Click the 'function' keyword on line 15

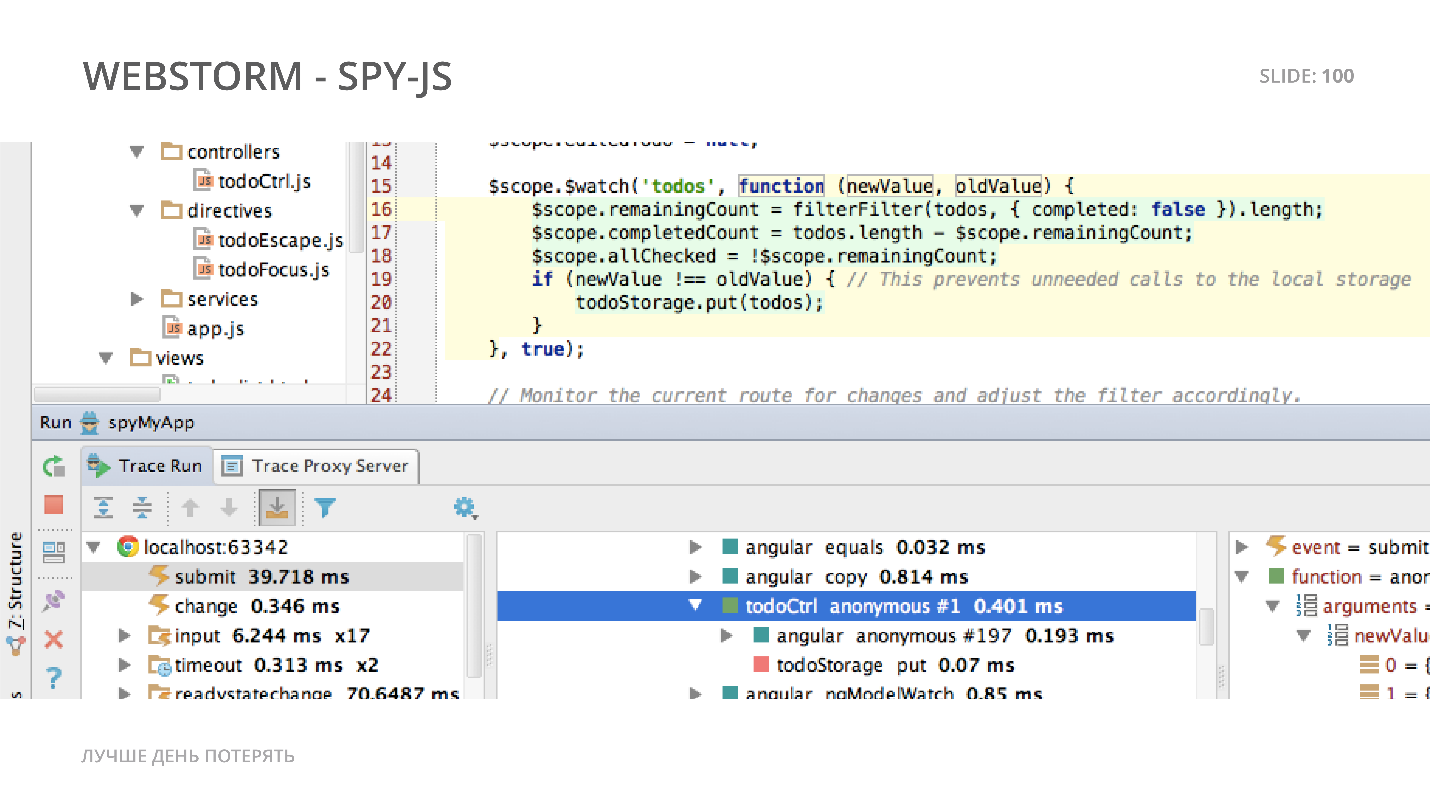point(782,186)
